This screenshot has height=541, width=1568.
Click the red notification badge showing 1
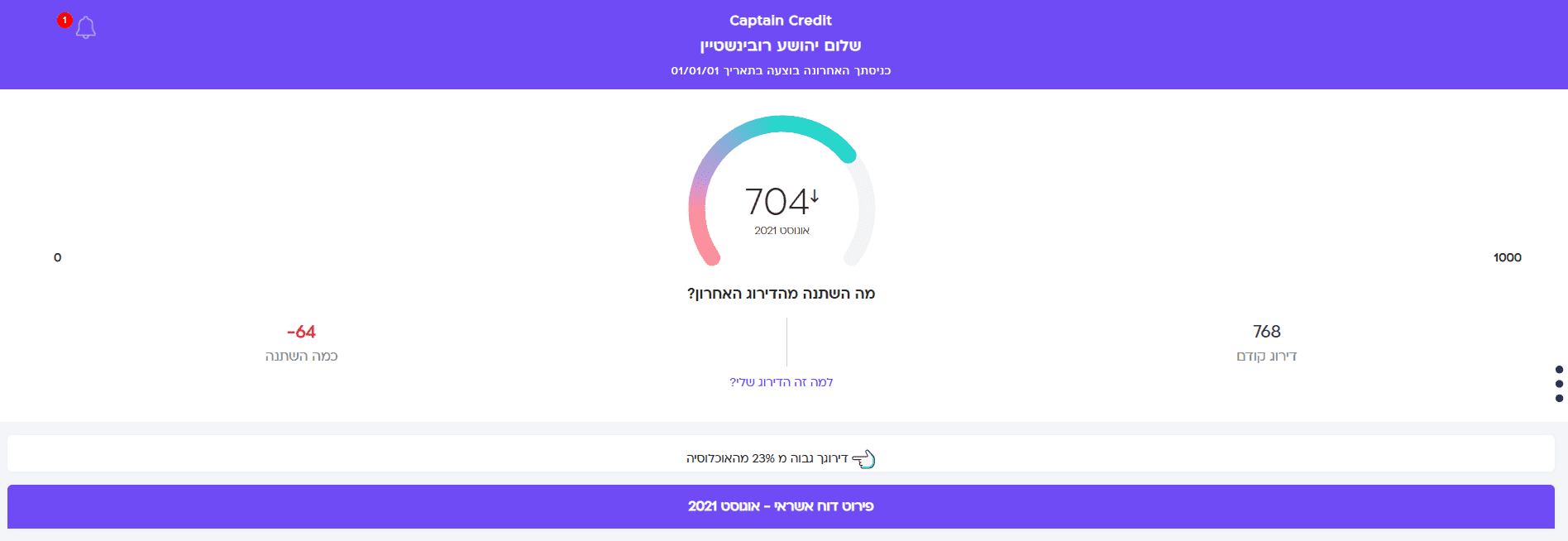click(x=65, y=20)
